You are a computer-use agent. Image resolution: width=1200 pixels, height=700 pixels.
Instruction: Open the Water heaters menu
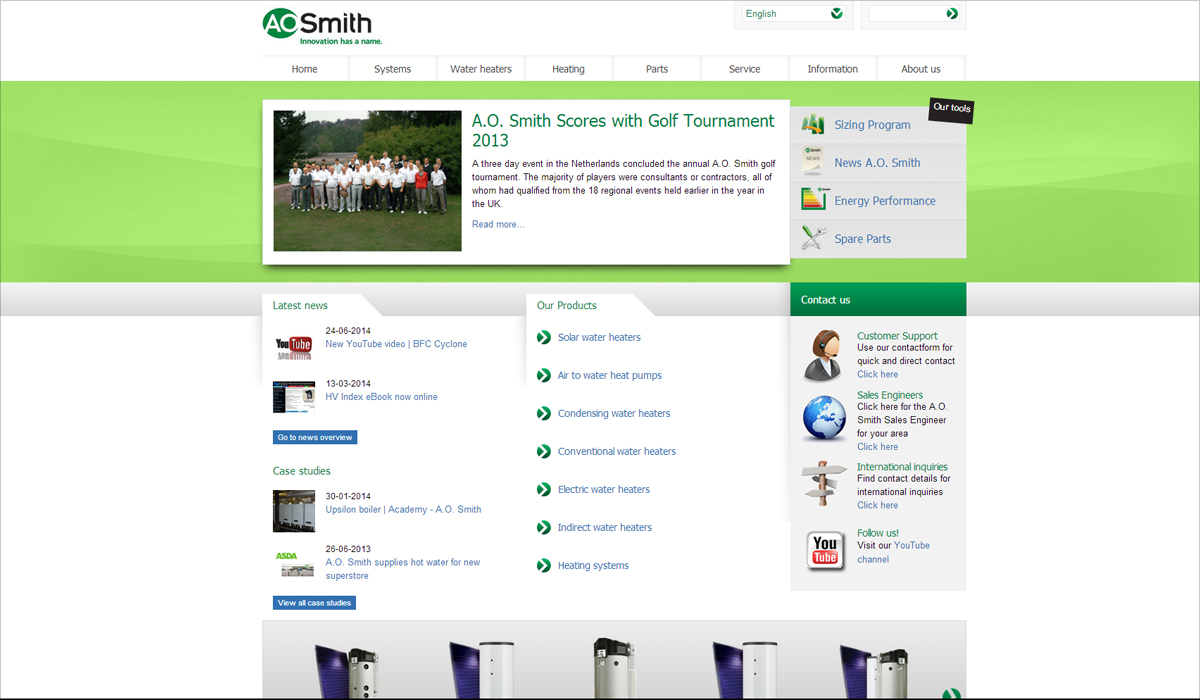481,69
